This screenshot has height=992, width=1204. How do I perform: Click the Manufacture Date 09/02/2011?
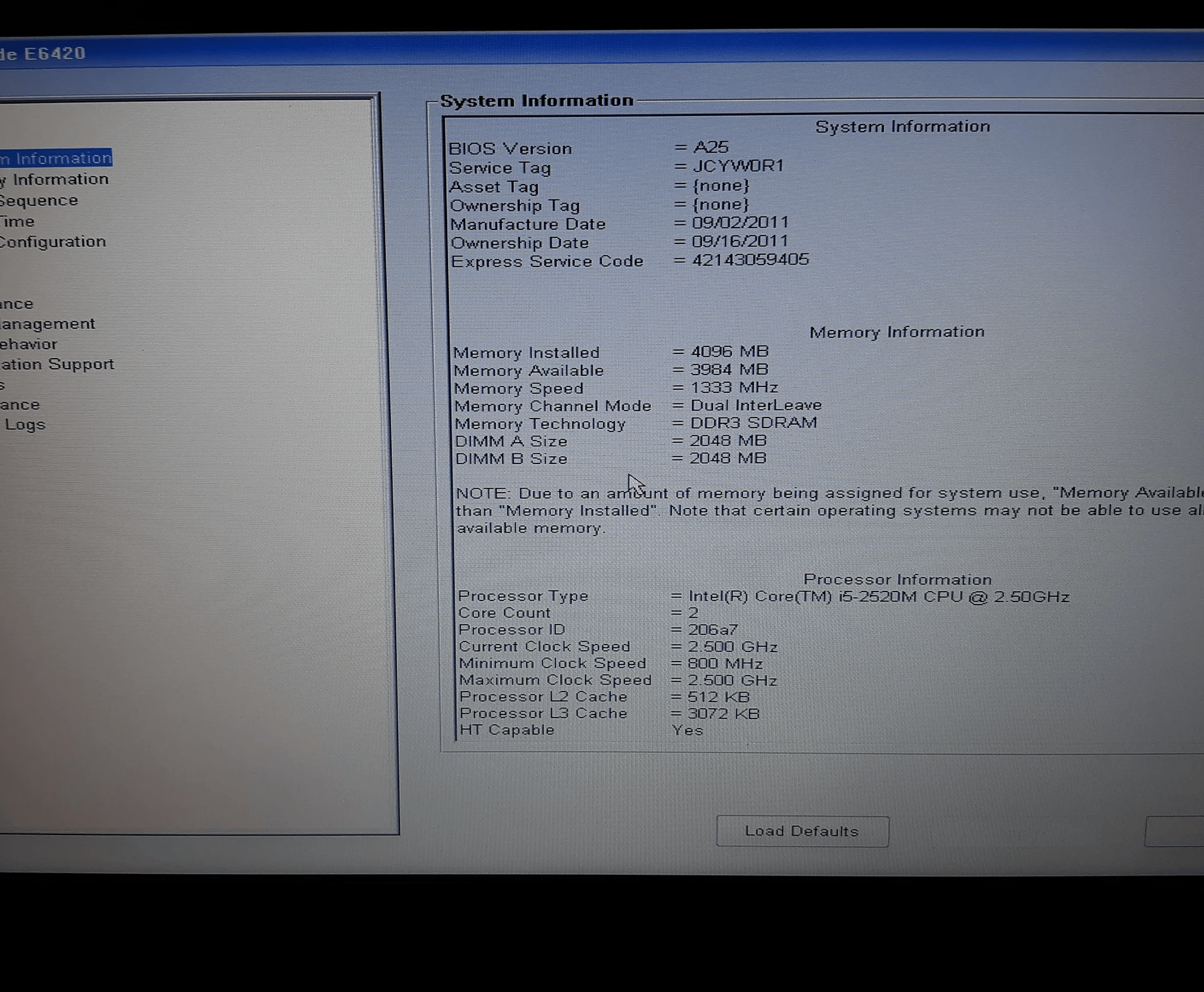[740, 222]
